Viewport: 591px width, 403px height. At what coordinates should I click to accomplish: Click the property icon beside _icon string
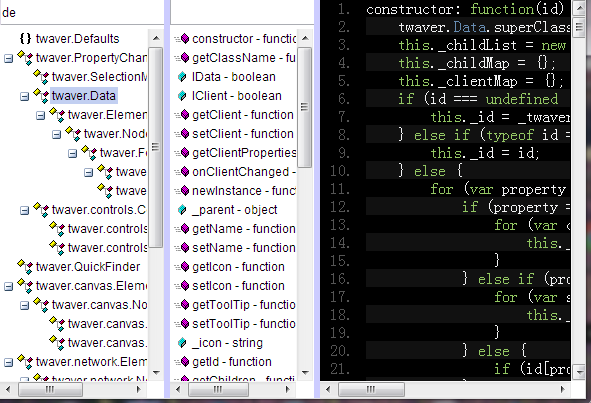(x=182, y=343)
